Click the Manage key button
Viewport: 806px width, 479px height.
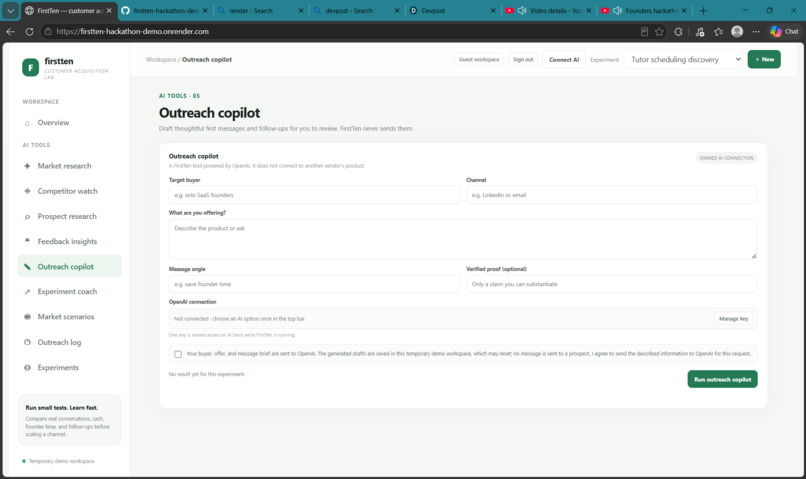coord(734,319)
